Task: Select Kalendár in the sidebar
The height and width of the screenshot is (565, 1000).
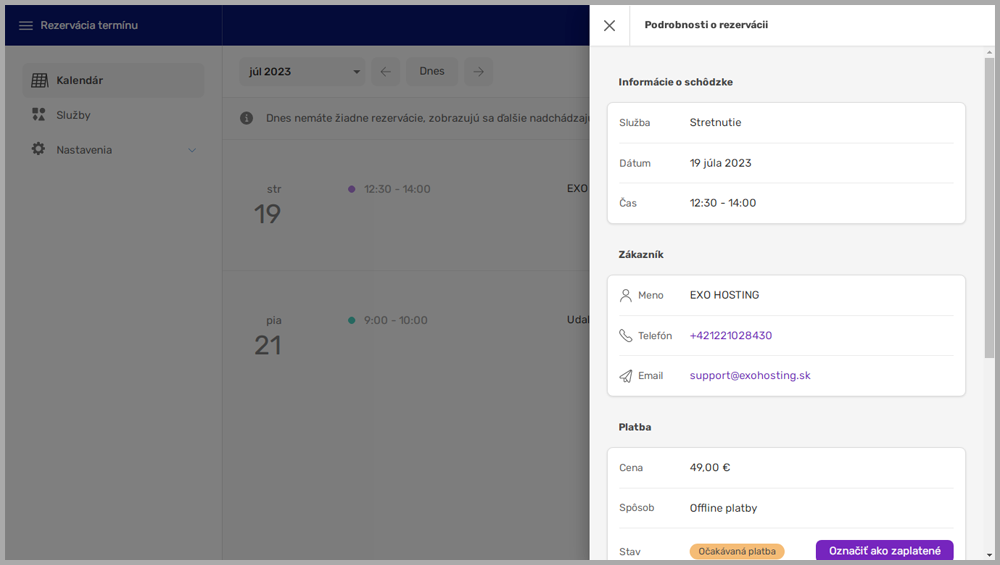Action: point(80,80)
